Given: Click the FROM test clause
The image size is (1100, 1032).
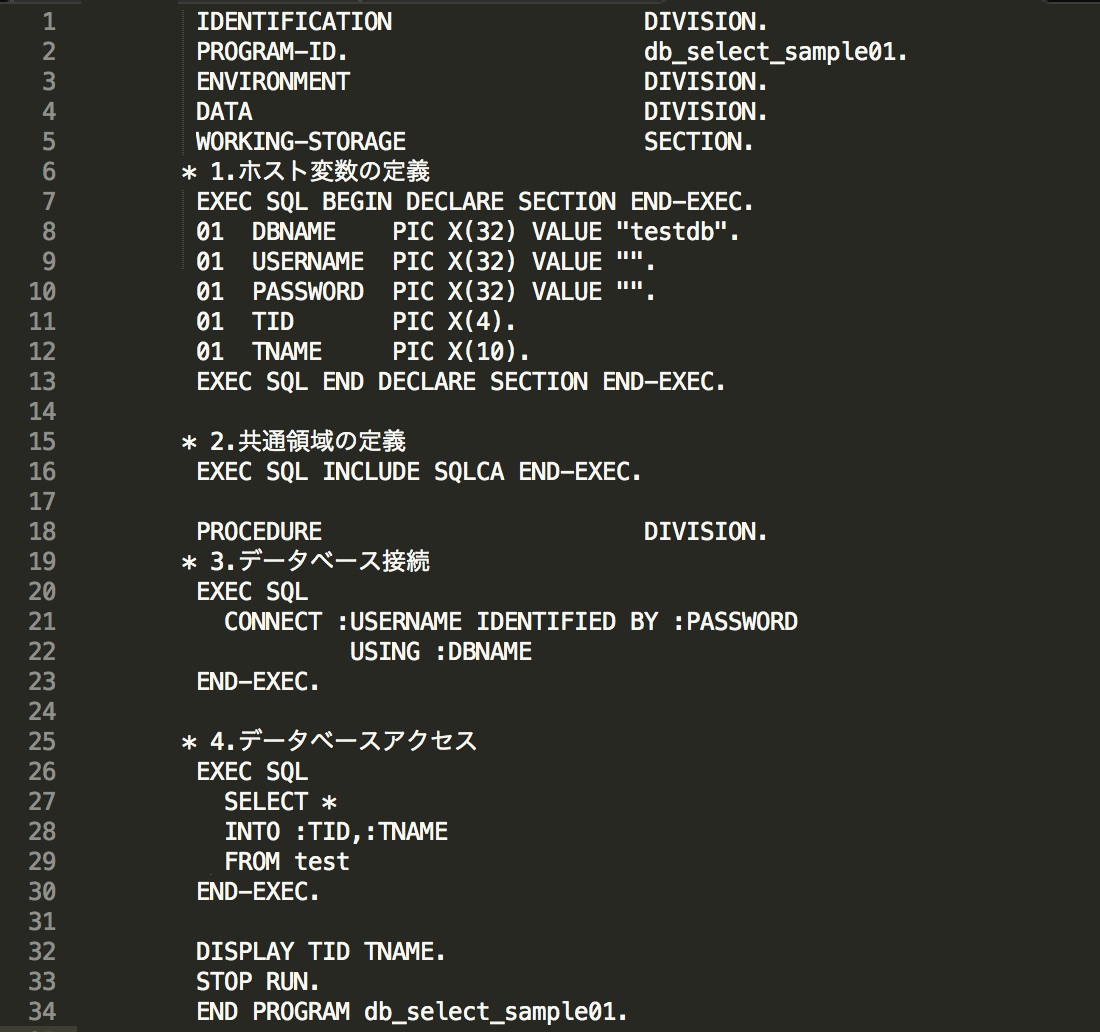Looking at the screenshot, I should point(287,861).
